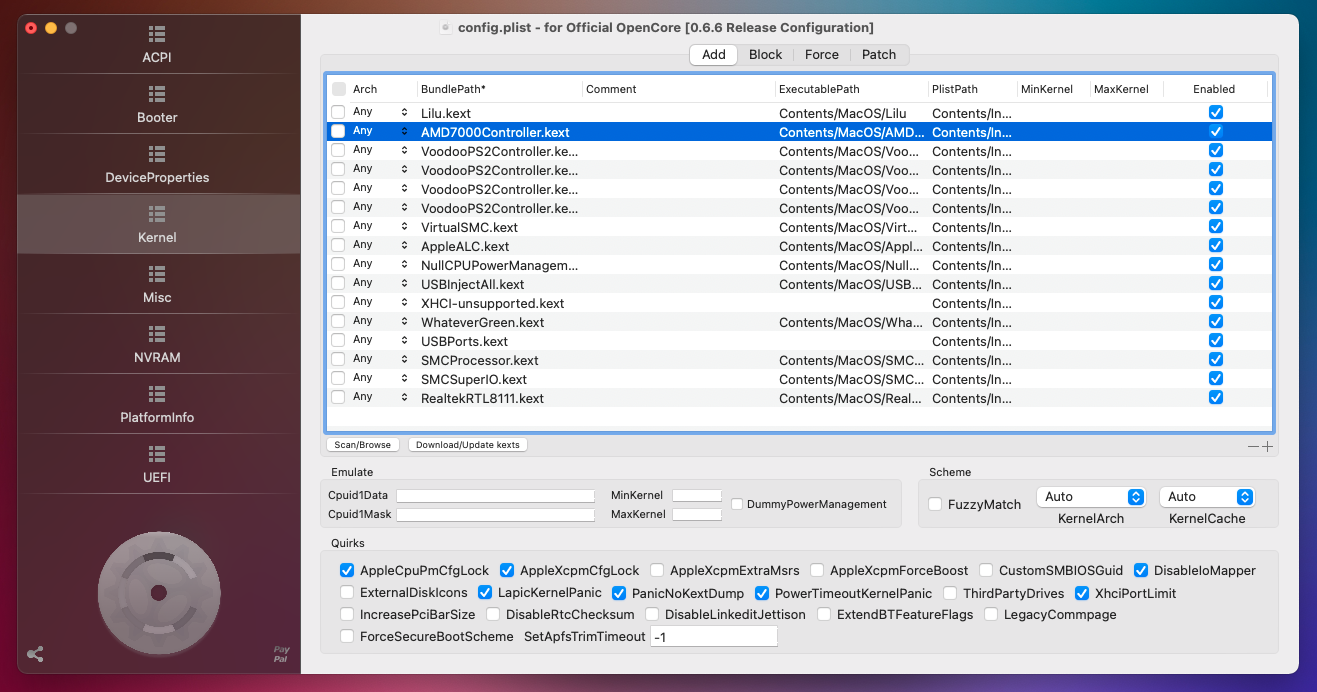Open the KernelArch dropdown
Viewport: 1317px width, 692px height.
point(1091,497)
